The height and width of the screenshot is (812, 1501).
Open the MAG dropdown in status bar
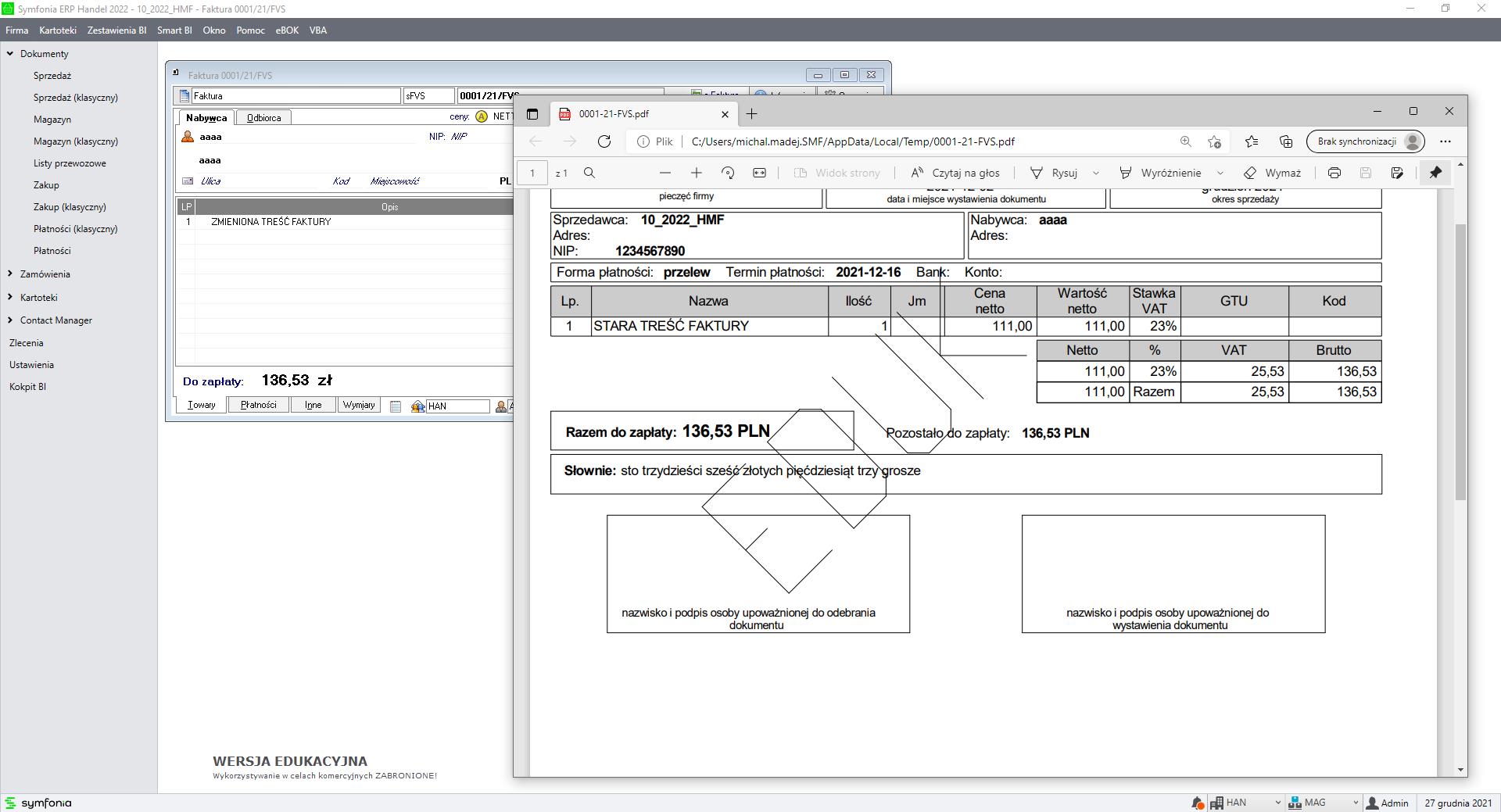click(x=1355, y=803)
